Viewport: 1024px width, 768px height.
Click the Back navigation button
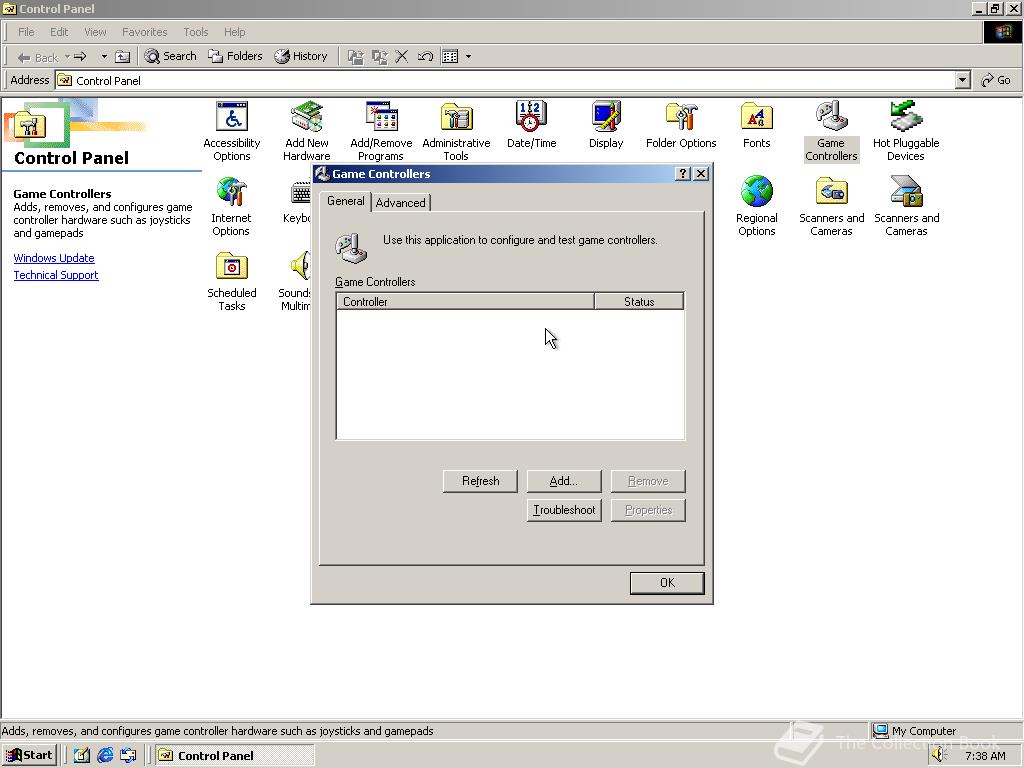(37, 57)
